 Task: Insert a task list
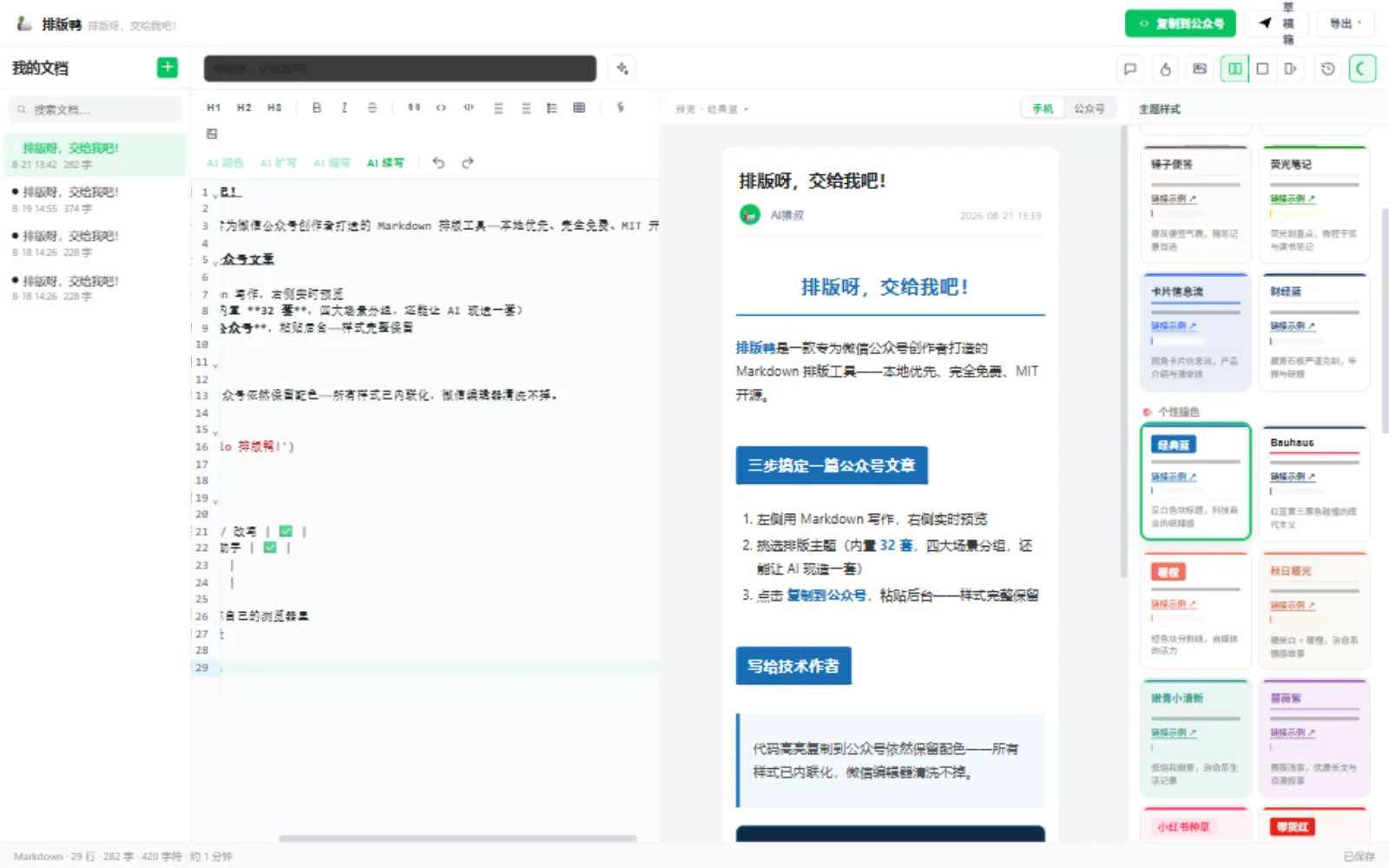click(x=551, y=108)
